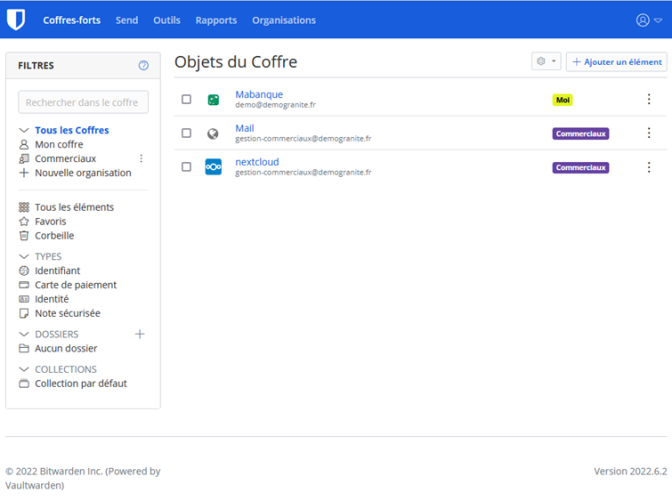Image resolution: width=672 pixels, height=501 pixels.
Task: Click Version 2022.6.2 footer text
Action: 630,471
